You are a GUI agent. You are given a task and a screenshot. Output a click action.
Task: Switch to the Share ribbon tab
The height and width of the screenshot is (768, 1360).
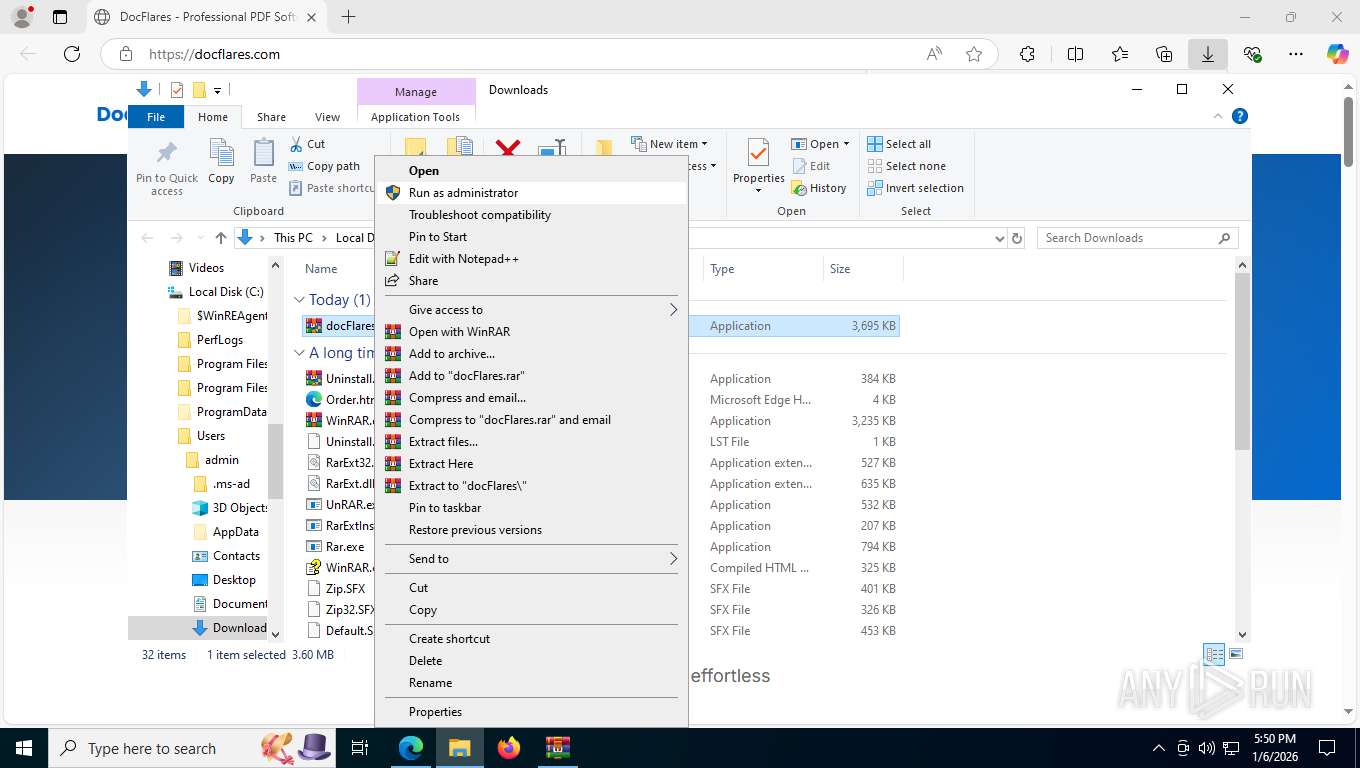coord(271,117)
